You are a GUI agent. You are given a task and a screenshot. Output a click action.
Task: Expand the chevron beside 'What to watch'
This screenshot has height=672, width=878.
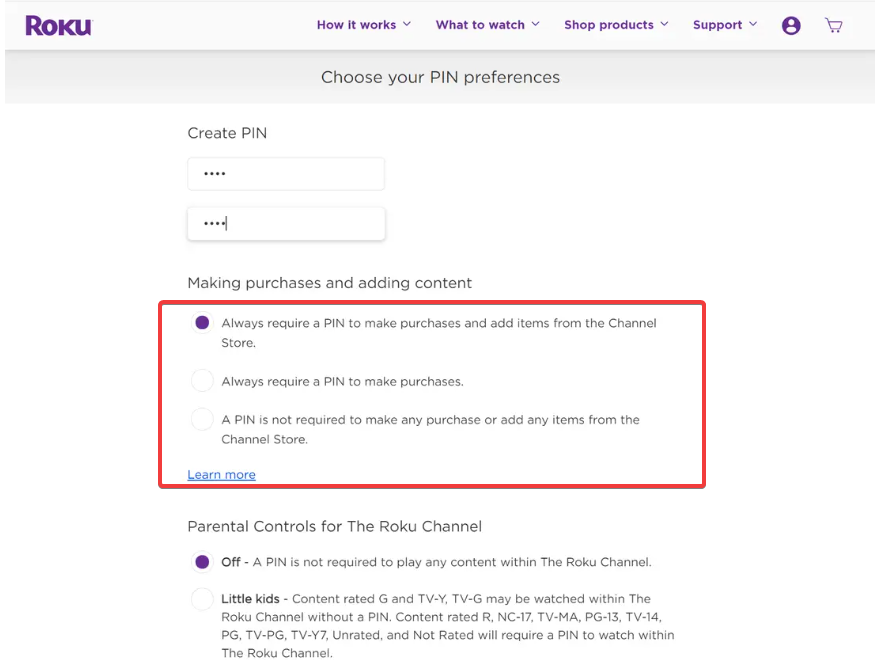[536, 24]
